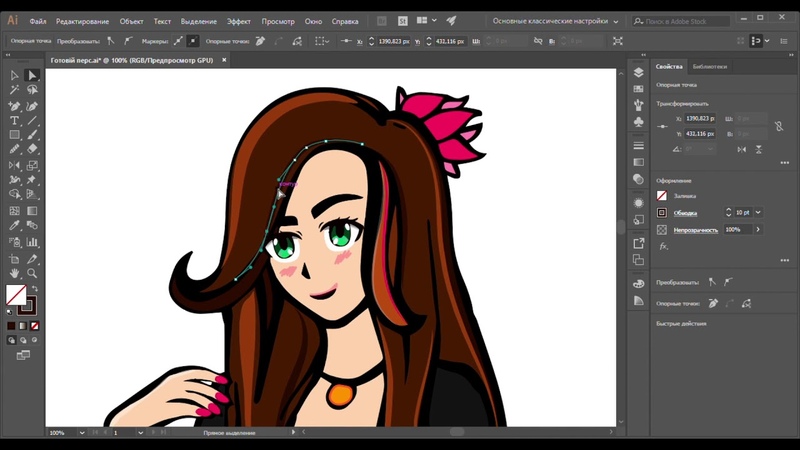Viewport: 800px width, 450px height.
Task: Expand the opacity value arrow
Action: pos(758,229)
